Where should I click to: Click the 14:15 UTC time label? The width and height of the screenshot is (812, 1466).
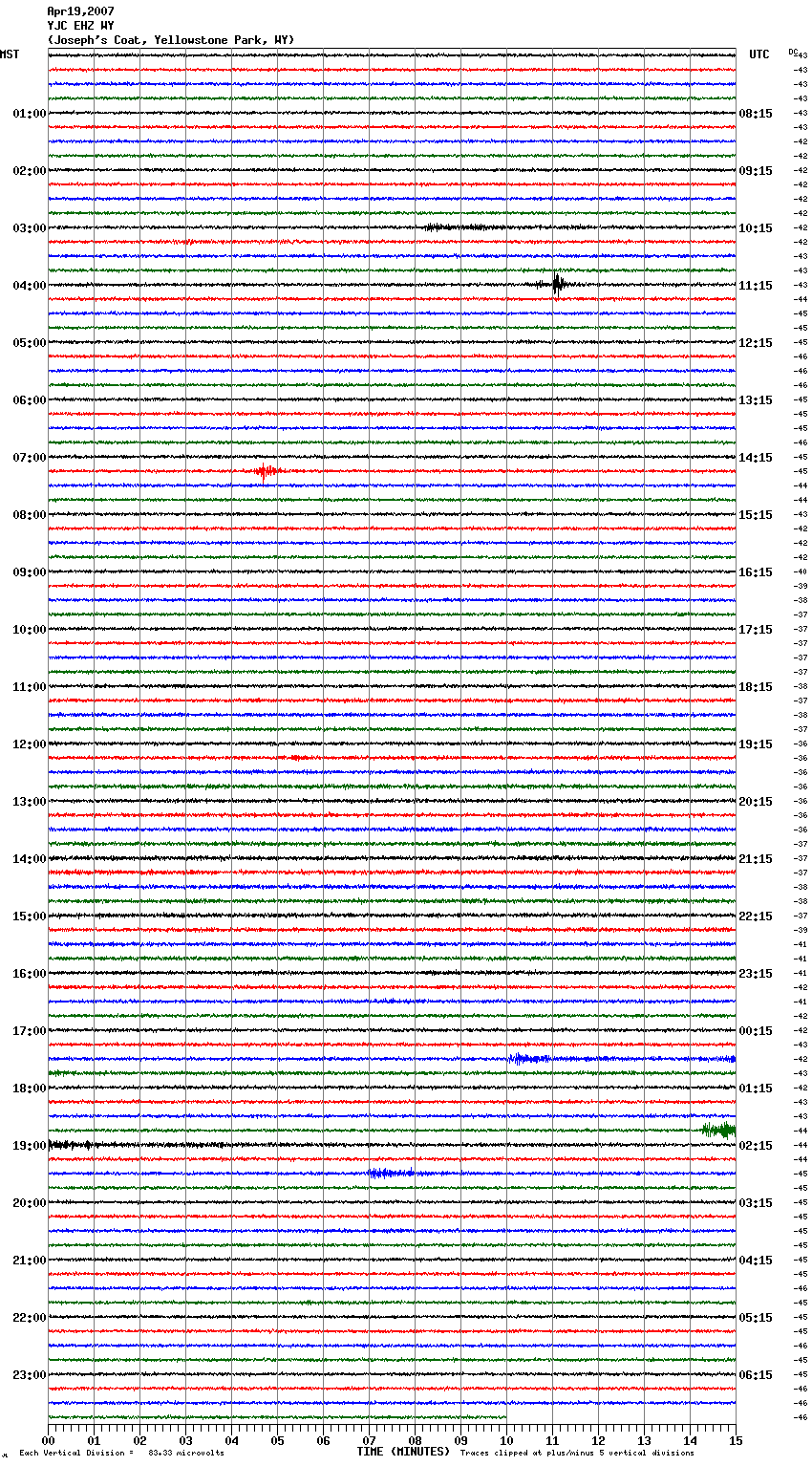pos(756,458)
